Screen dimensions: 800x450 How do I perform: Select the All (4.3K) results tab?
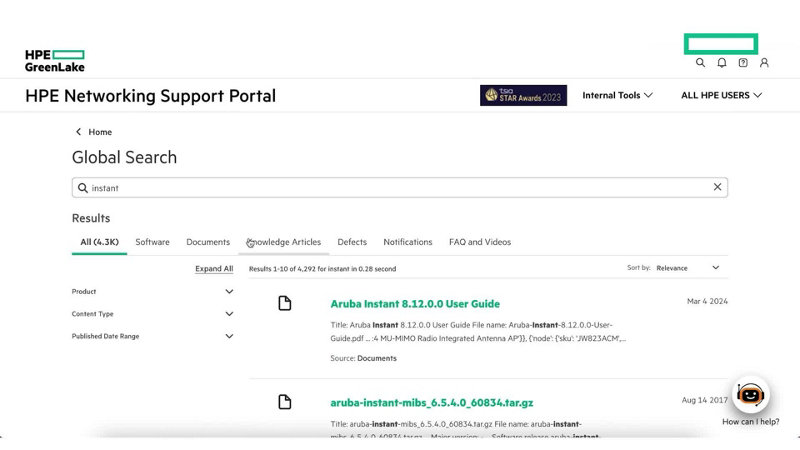coord(99,242)
